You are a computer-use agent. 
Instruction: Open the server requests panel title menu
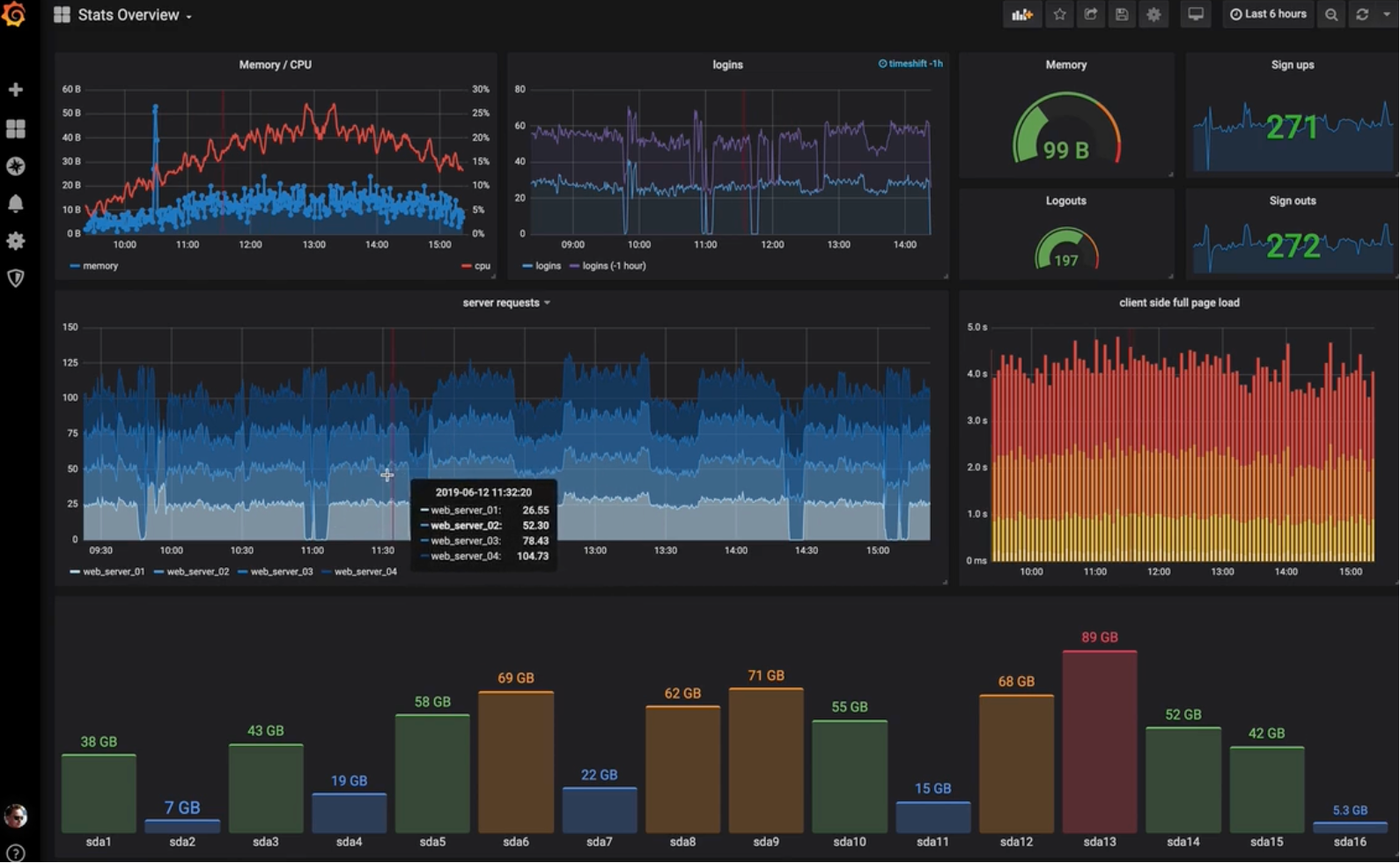coord(505,303)
